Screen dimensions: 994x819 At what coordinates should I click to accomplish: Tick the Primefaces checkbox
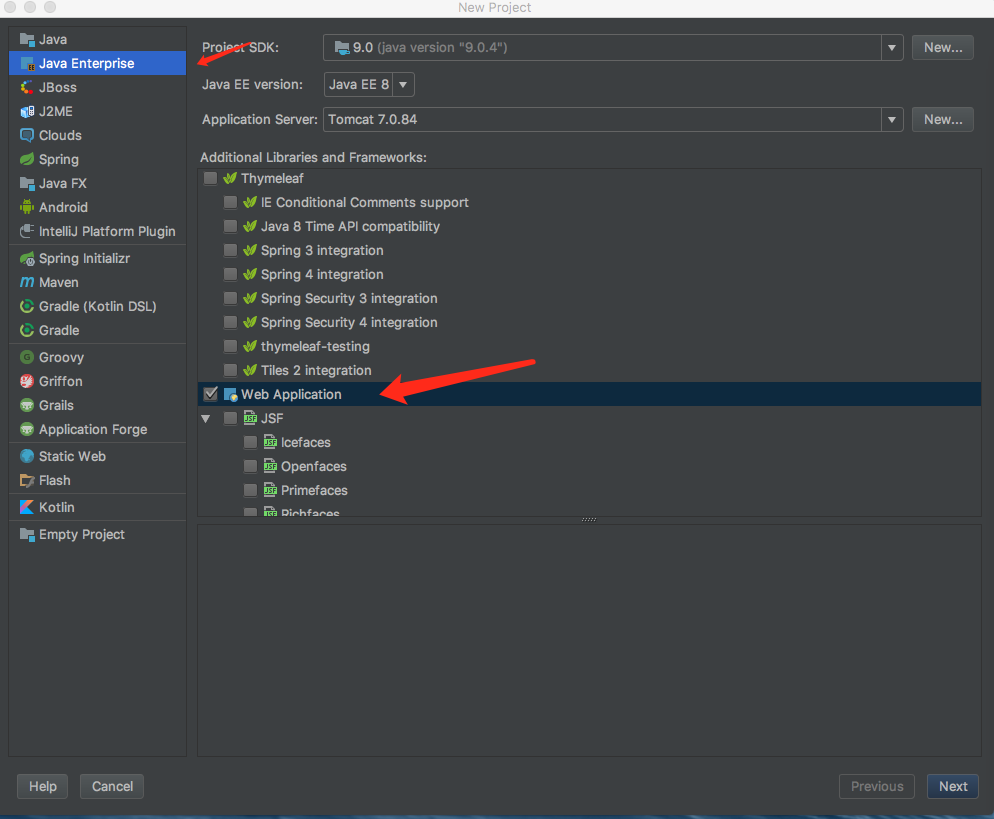tap(250, 491)
